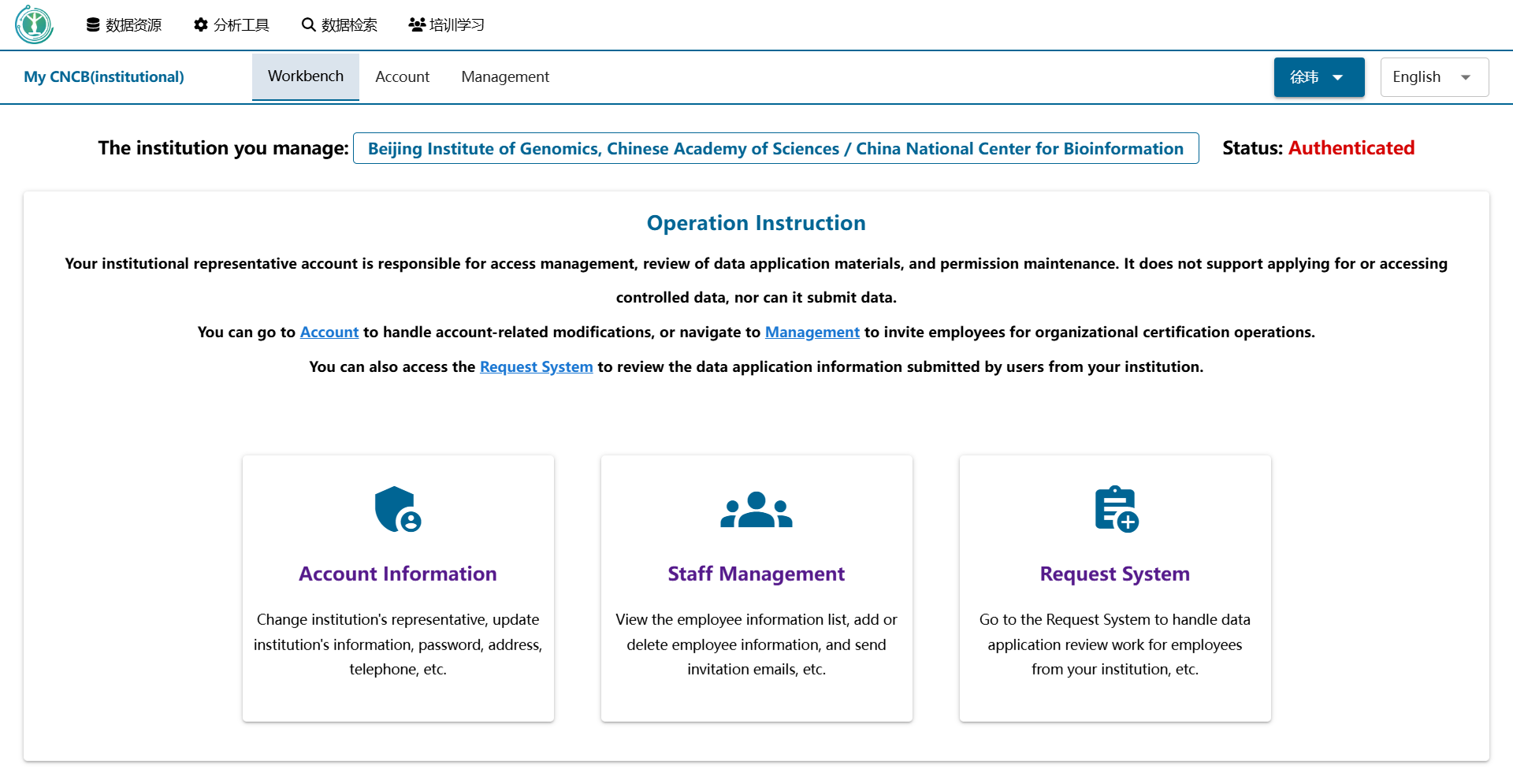Switch to the Management tab
The image size is (1513, 784).
pyautogui.click(x=505, y=76)
